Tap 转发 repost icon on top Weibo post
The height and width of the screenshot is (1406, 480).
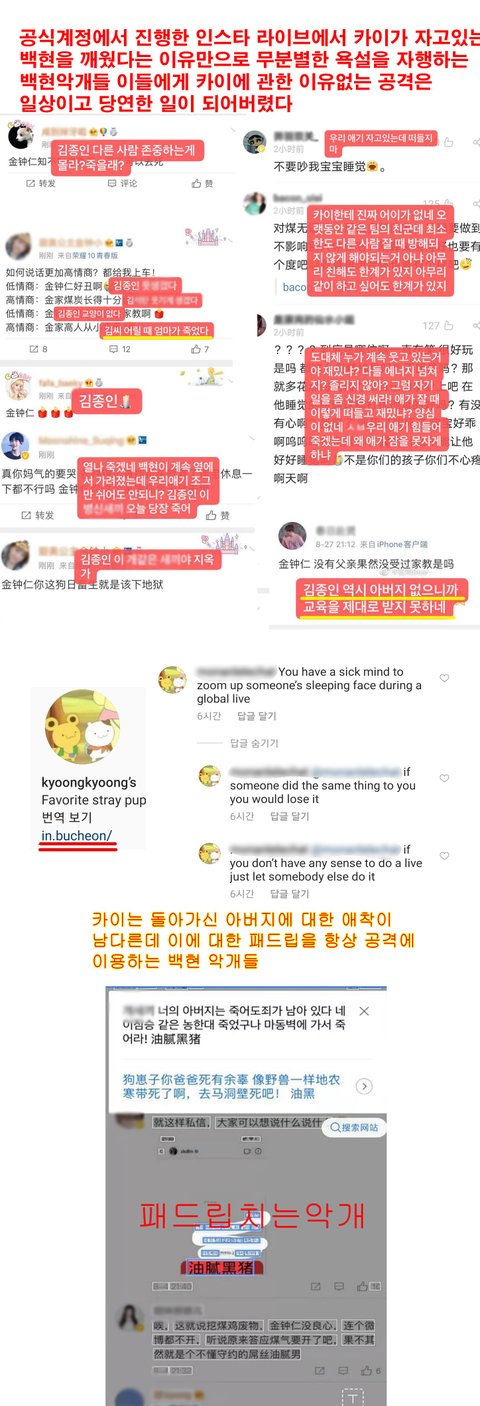point(38,184)
